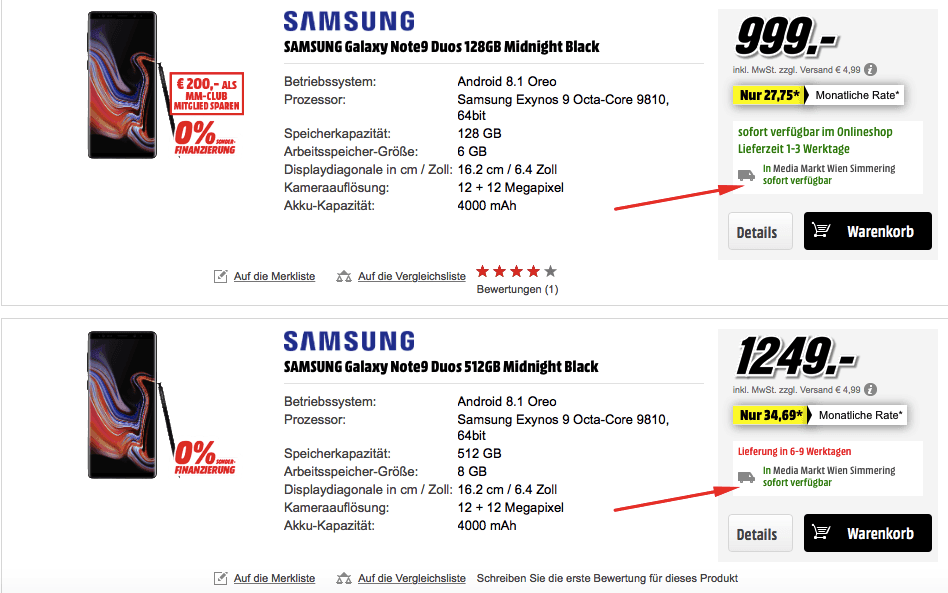Screen dimensions: 948x593
Task: Click the compare scales icon for 128GB model
Action: pyautogui.click(x=344, y=276)
